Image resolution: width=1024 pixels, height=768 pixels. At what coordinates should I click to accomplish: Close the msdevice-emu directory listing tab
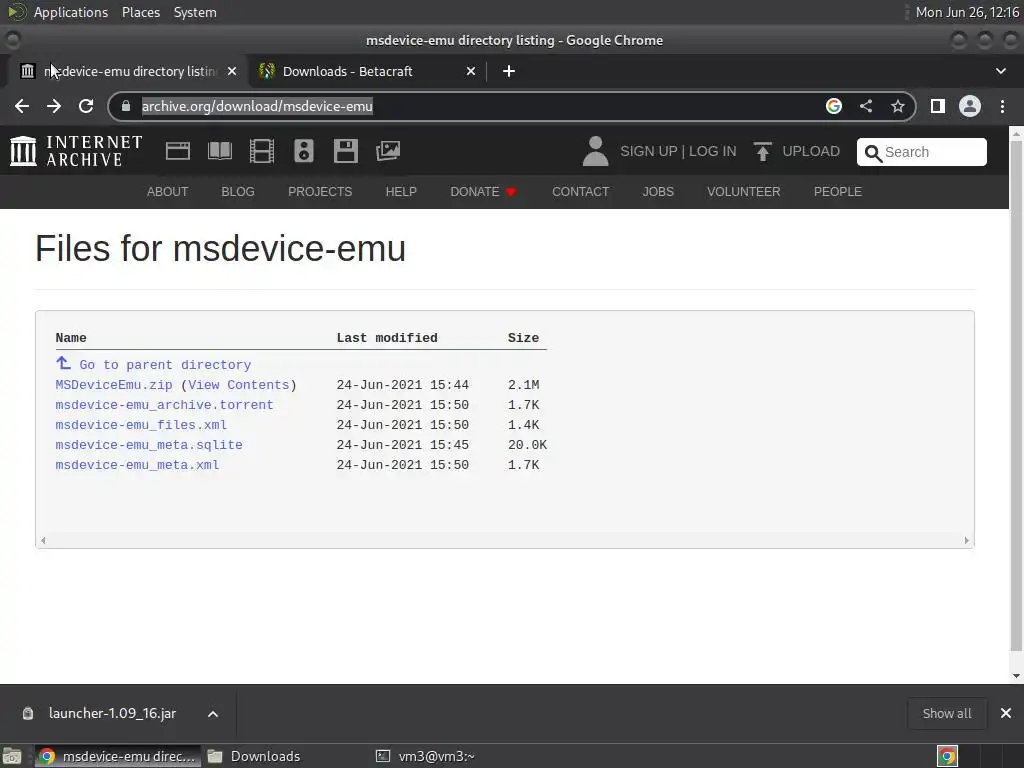click(232, 71)
